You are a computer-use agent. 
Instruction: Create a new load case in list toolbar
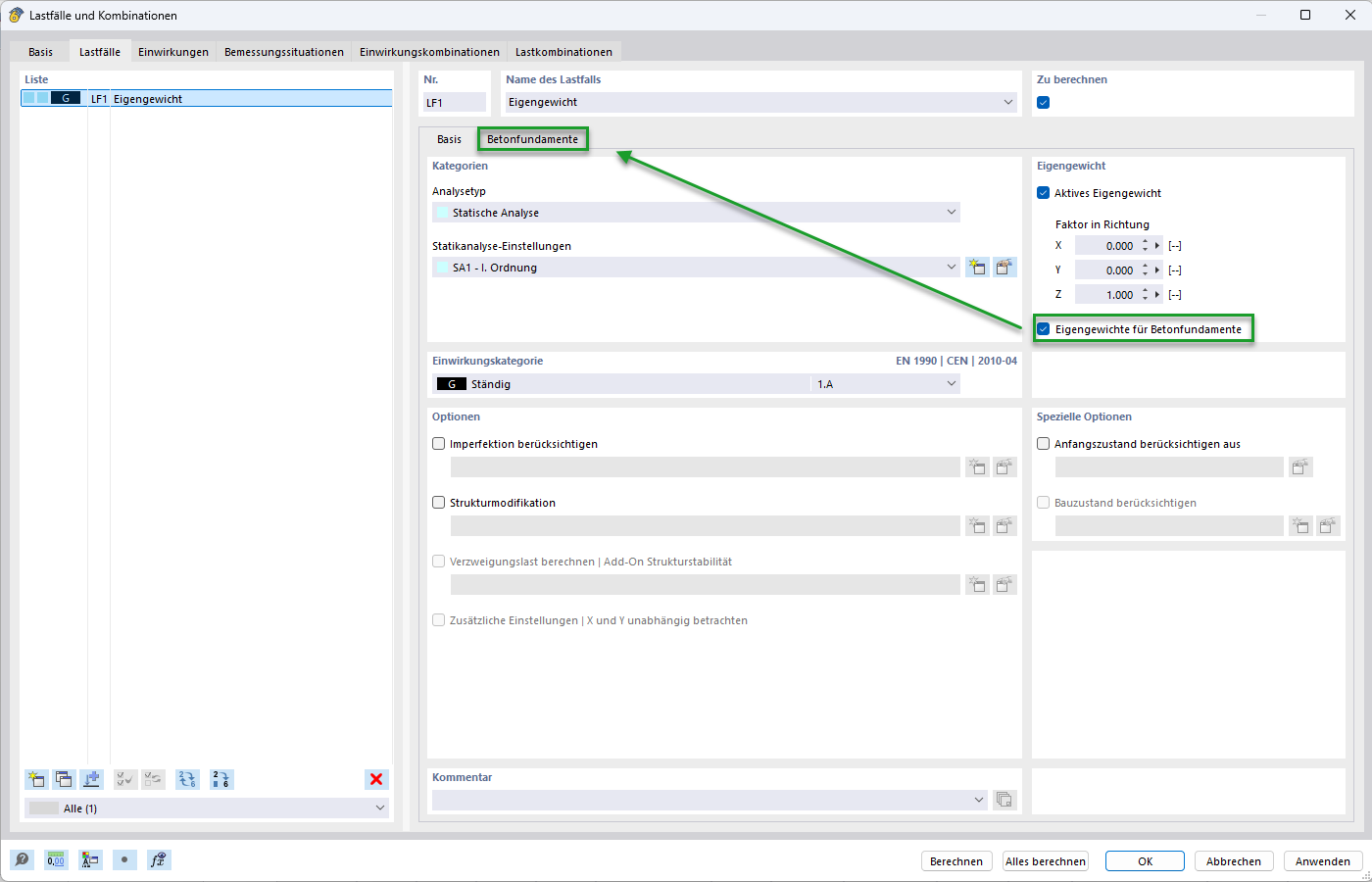[x=35, y=779]
